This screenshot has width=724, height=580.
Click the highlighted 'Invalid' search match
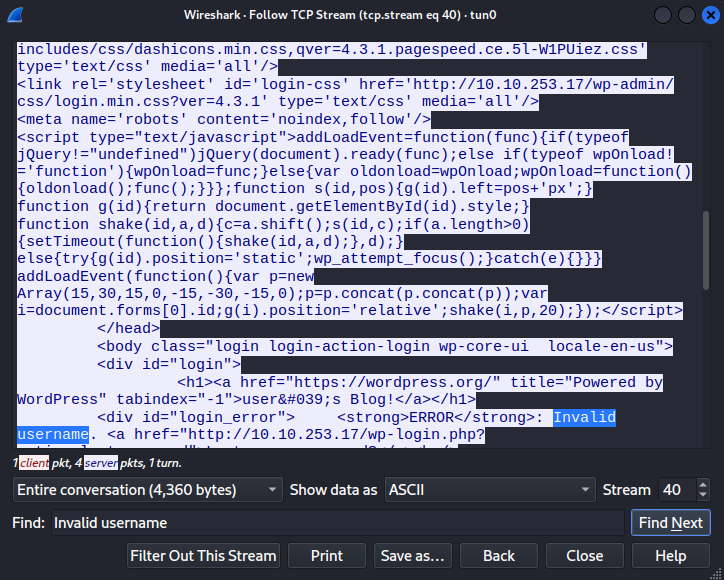click(x=585, y=417)
